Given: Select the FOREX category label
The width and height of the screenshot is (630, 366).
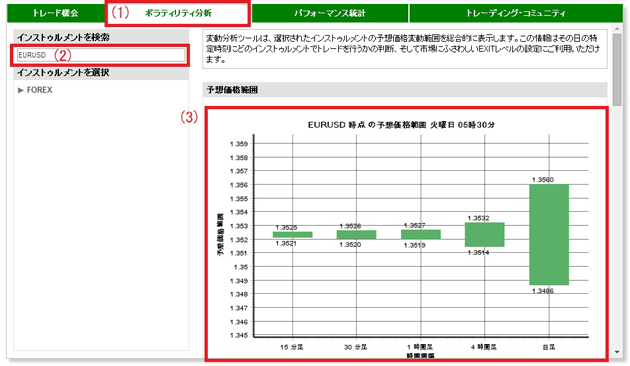Looking at the screenshot, I should coord(39,90).
